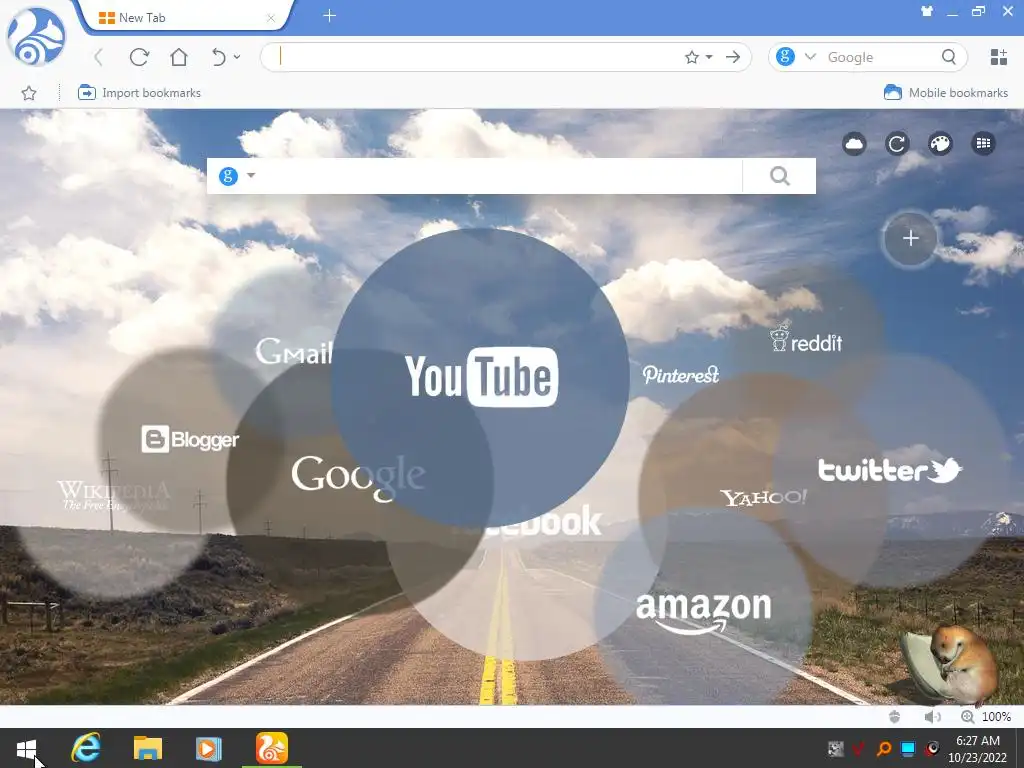Open the dropdown next to address bar star
The width and height of the screenshot is (1024, 768).
709,57
